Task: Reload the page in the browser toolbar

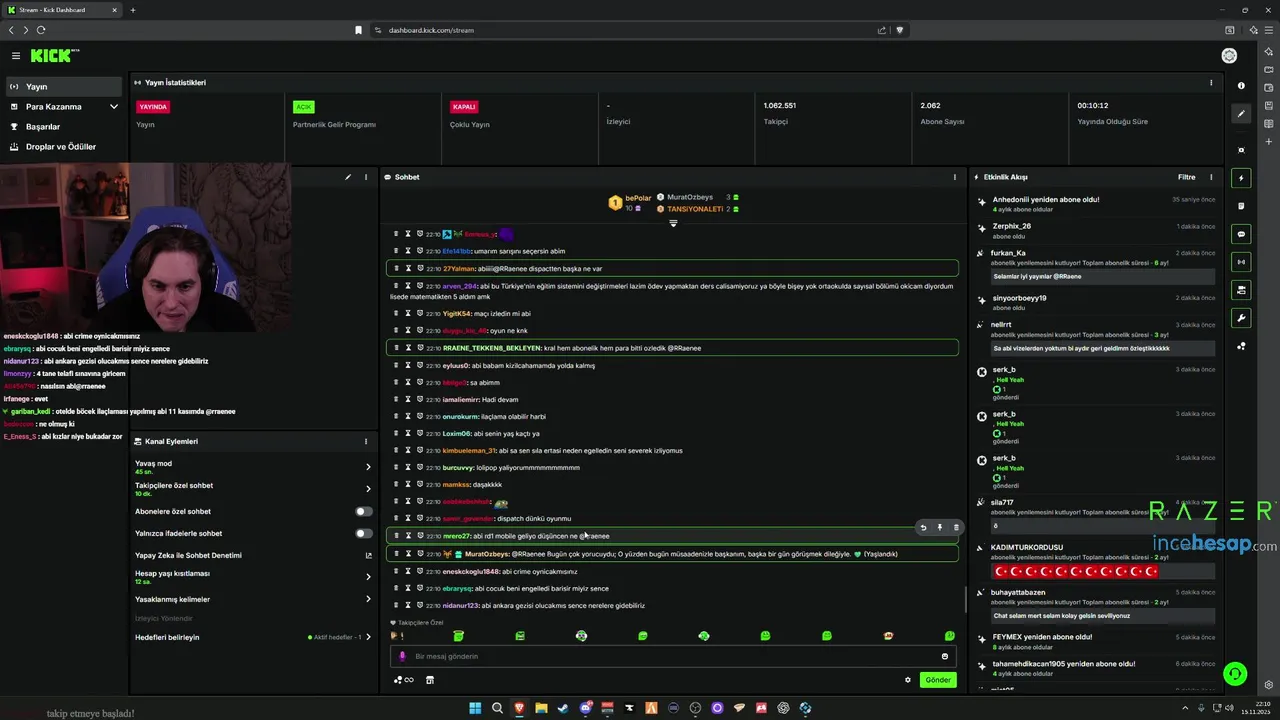Action: tap(42, 30)
